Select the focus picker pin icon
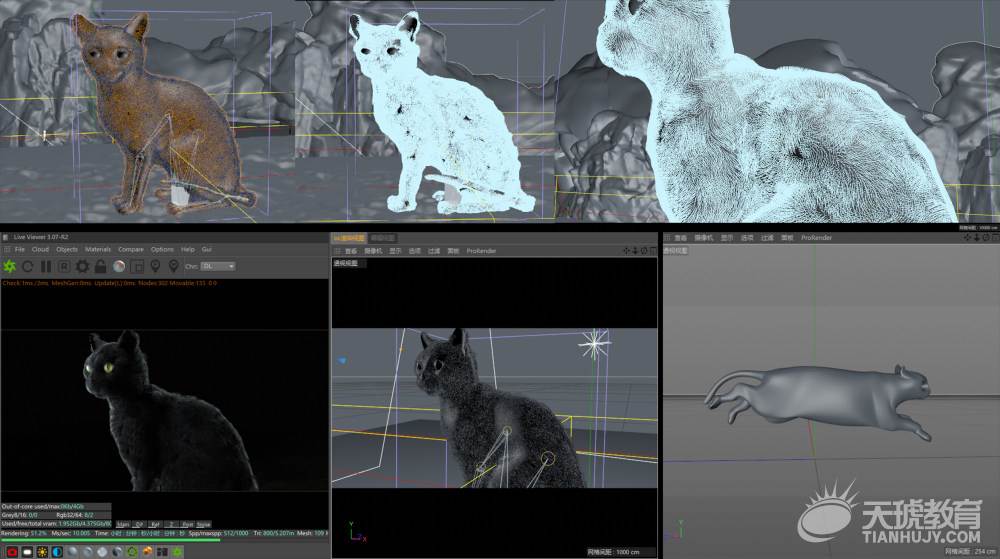Image resolution: width=1000 pixels, height=559 pixels. (155, 266)
